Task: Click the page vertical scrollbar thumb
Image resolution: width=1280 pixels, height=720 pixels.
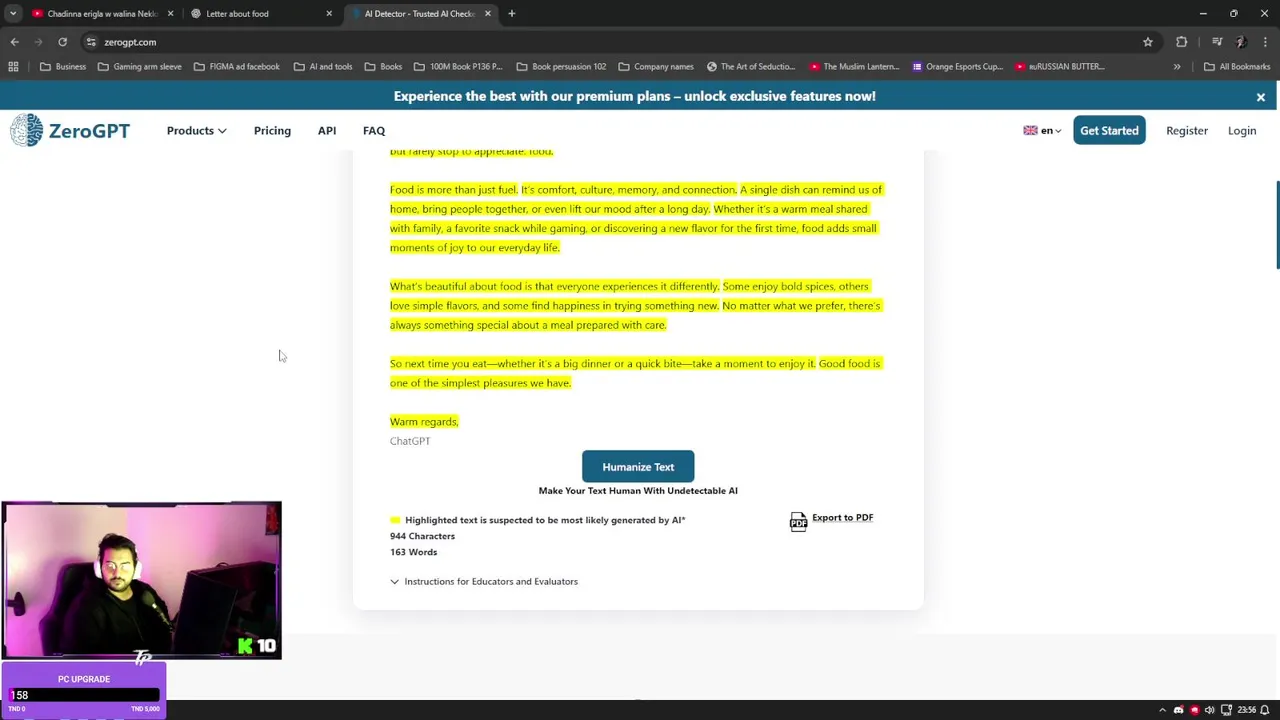Action: coord(1276,225)
